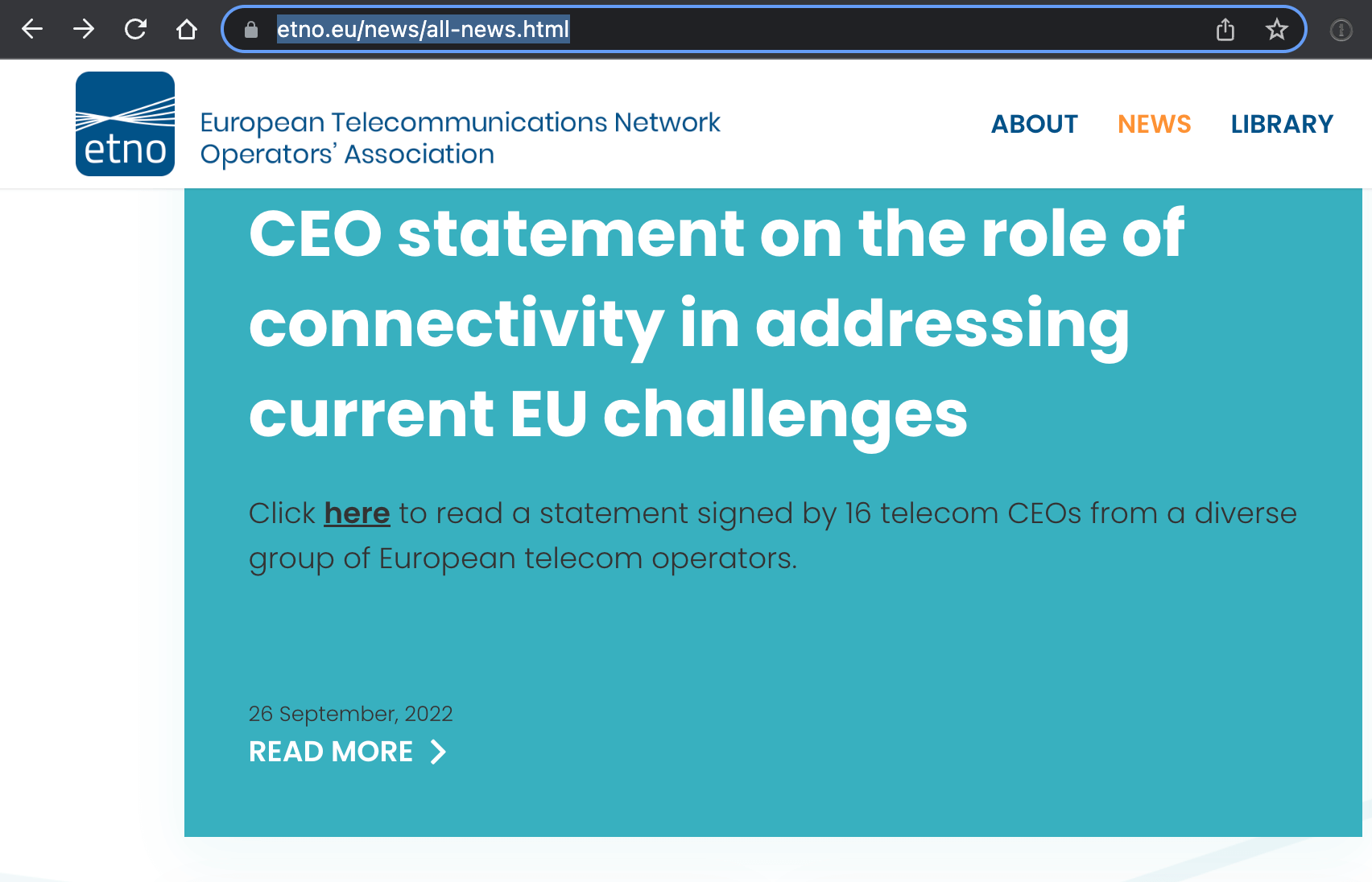Go back to the previous page
Image resolution: width=1372 pixels, height=882 pixels.
[32, 30]
